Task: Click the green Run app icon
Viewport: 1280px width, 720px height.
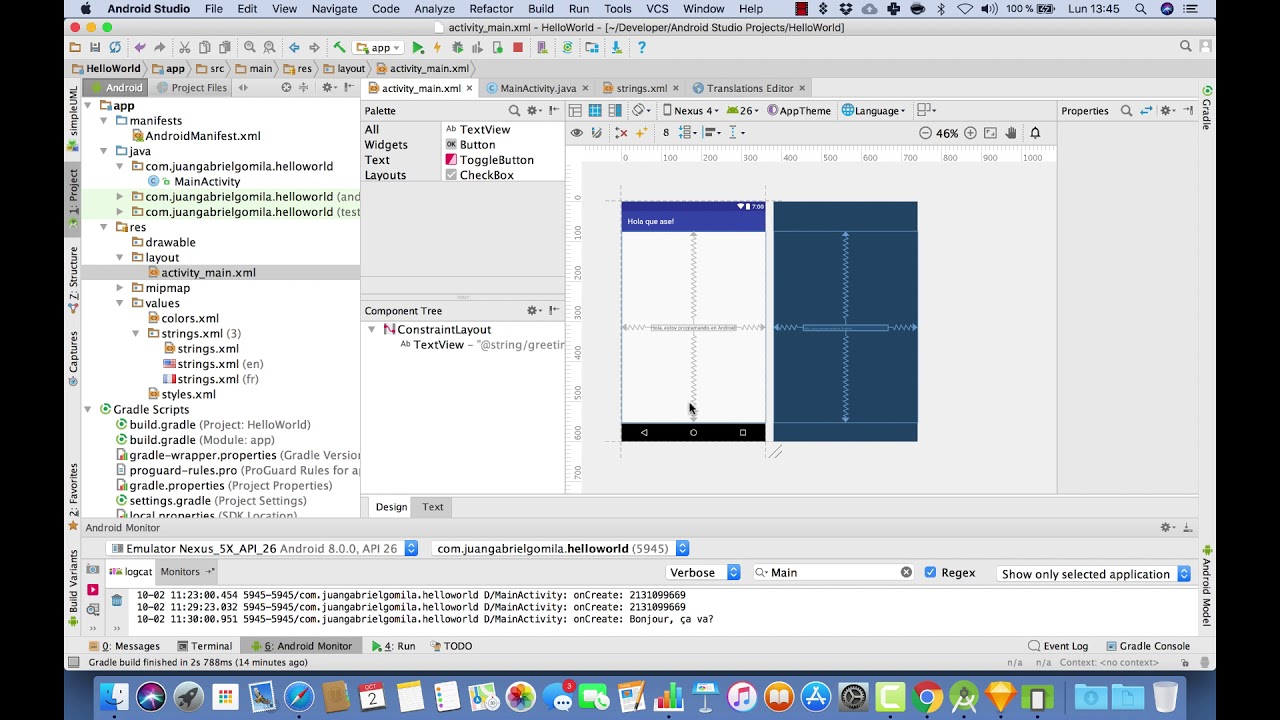Action: [418, 47]
